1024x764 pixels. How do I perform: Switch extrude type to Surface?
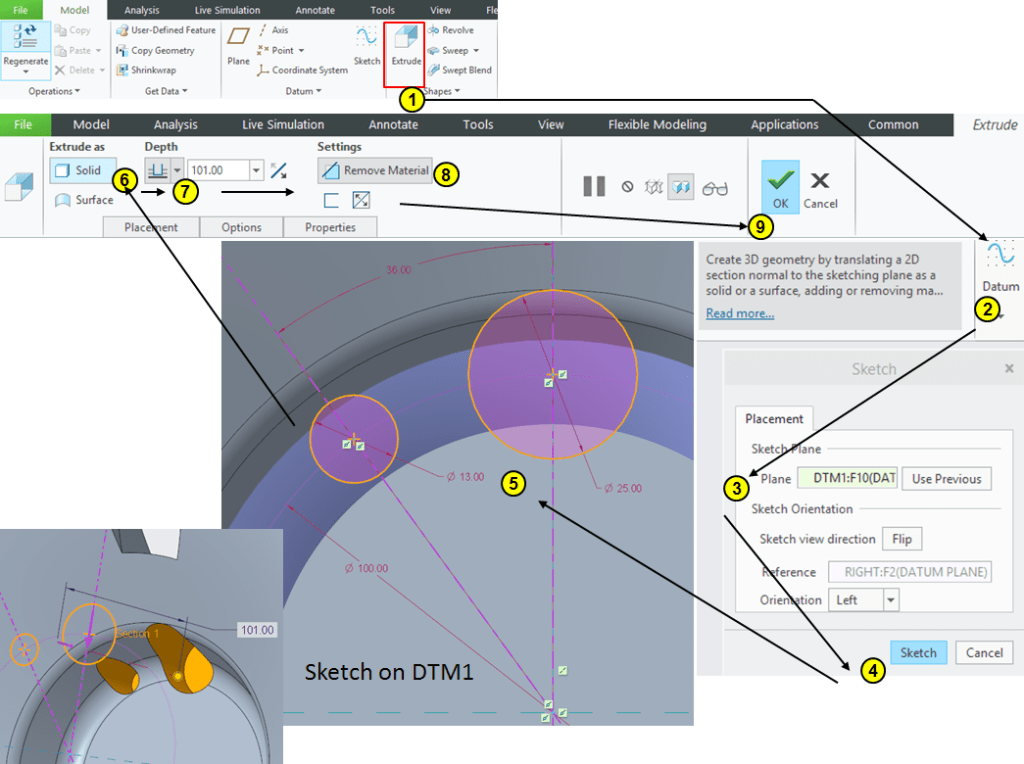pos(84,199)
